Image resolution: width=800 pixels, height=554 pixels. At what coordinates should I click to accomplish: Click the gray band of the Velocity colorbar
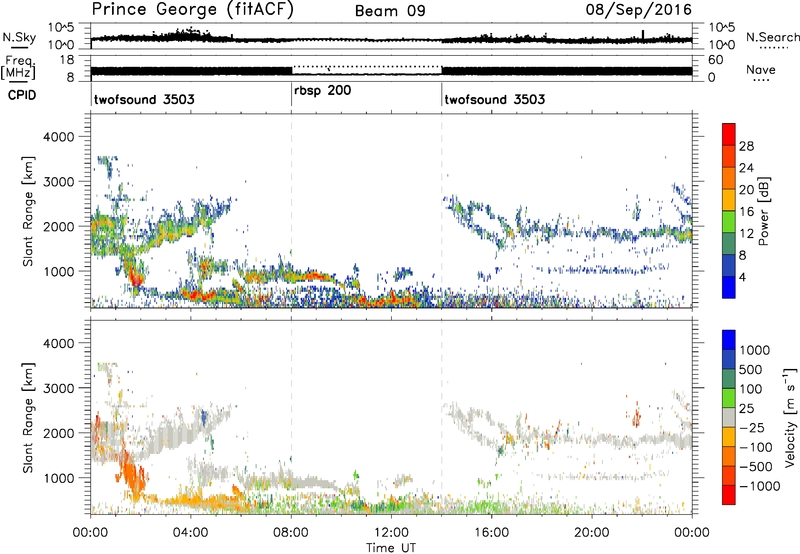[729, 417]
